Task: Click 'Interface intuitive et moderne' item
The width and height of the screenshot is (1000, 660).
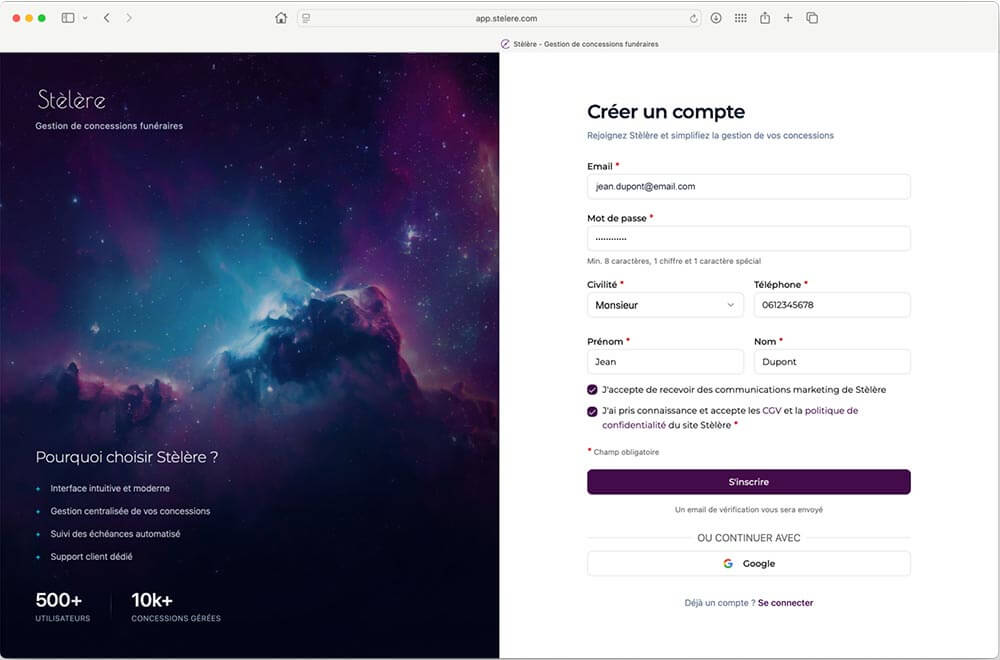Action: click(110, 488)
